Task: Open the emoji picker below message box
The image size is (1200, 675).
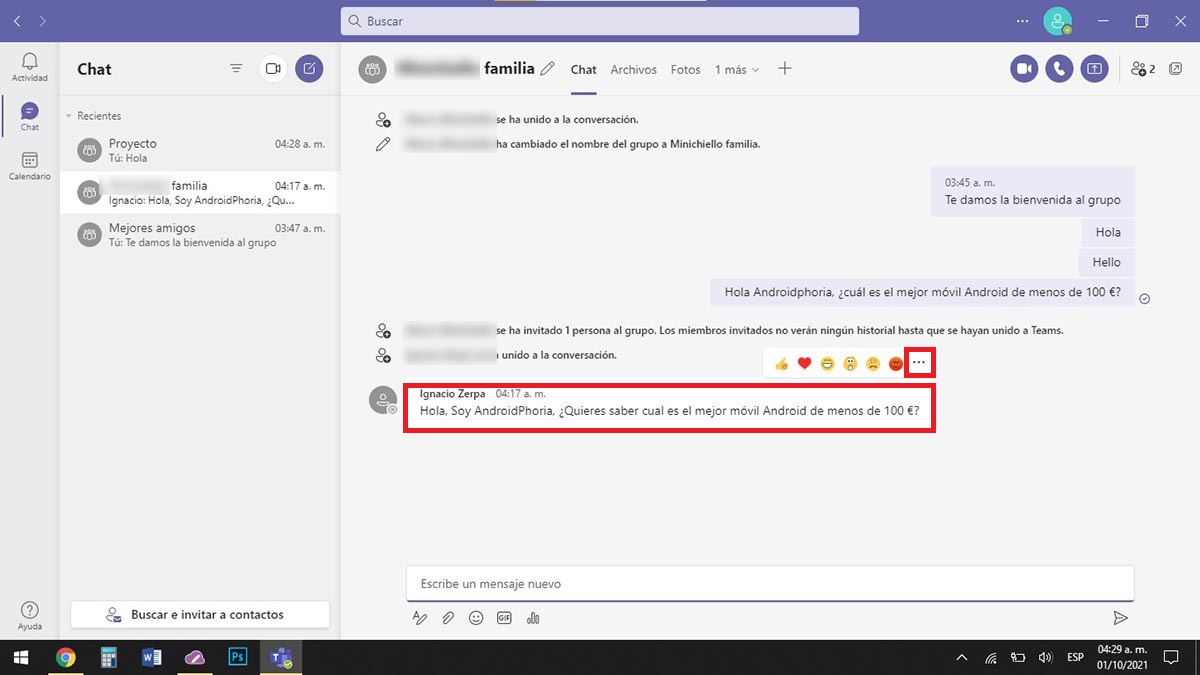Action: pos(476,618)
